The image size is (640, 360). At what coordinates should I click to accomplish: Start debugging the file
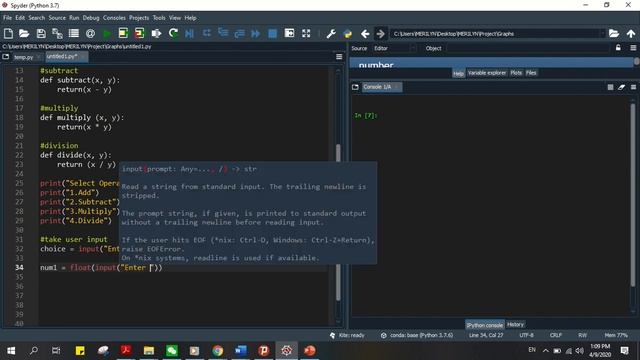pyautogui.click(x=189, y=33)
